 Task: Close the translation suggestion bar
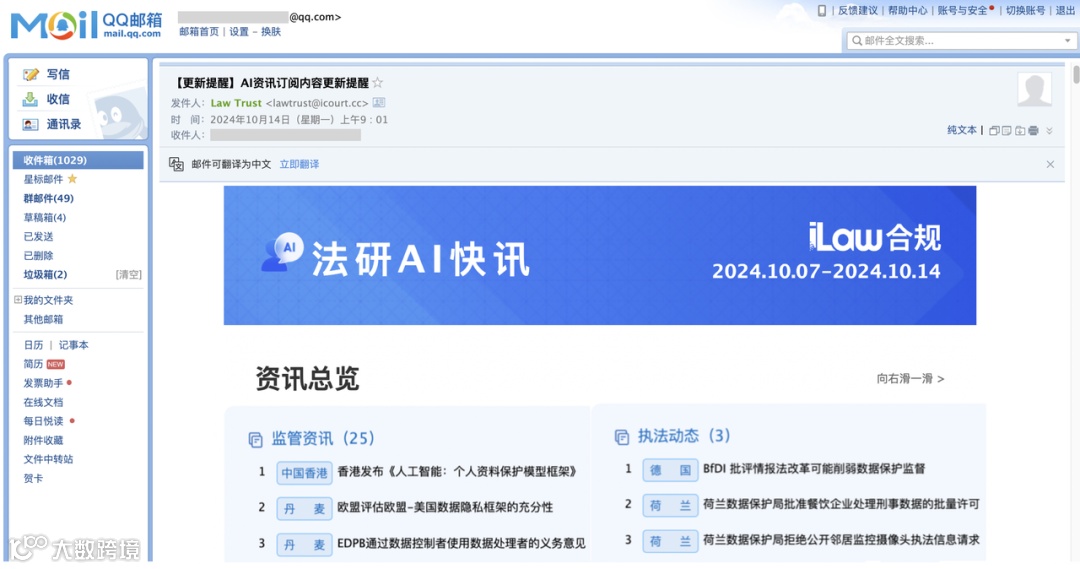click(1050, 164)
